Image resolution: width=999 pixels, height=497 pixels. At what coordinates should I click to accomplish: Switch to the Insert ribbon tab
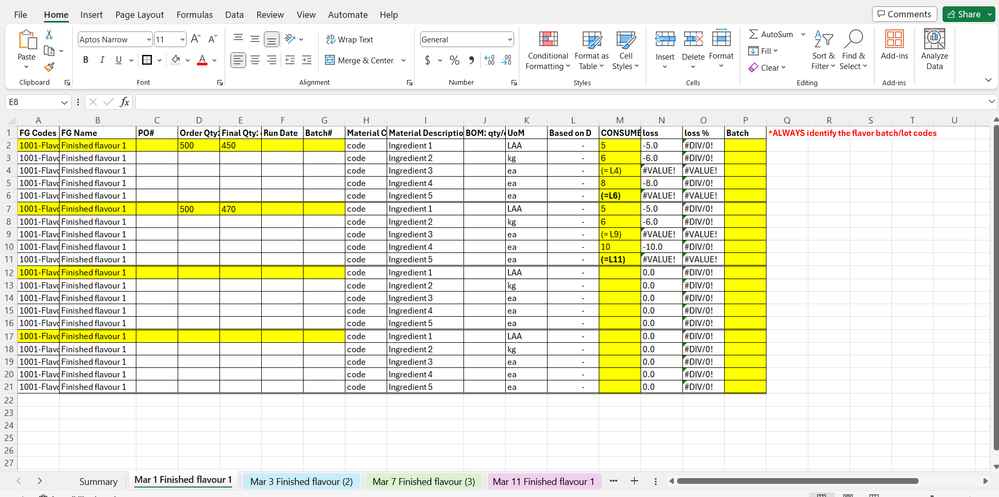point(92,15)
